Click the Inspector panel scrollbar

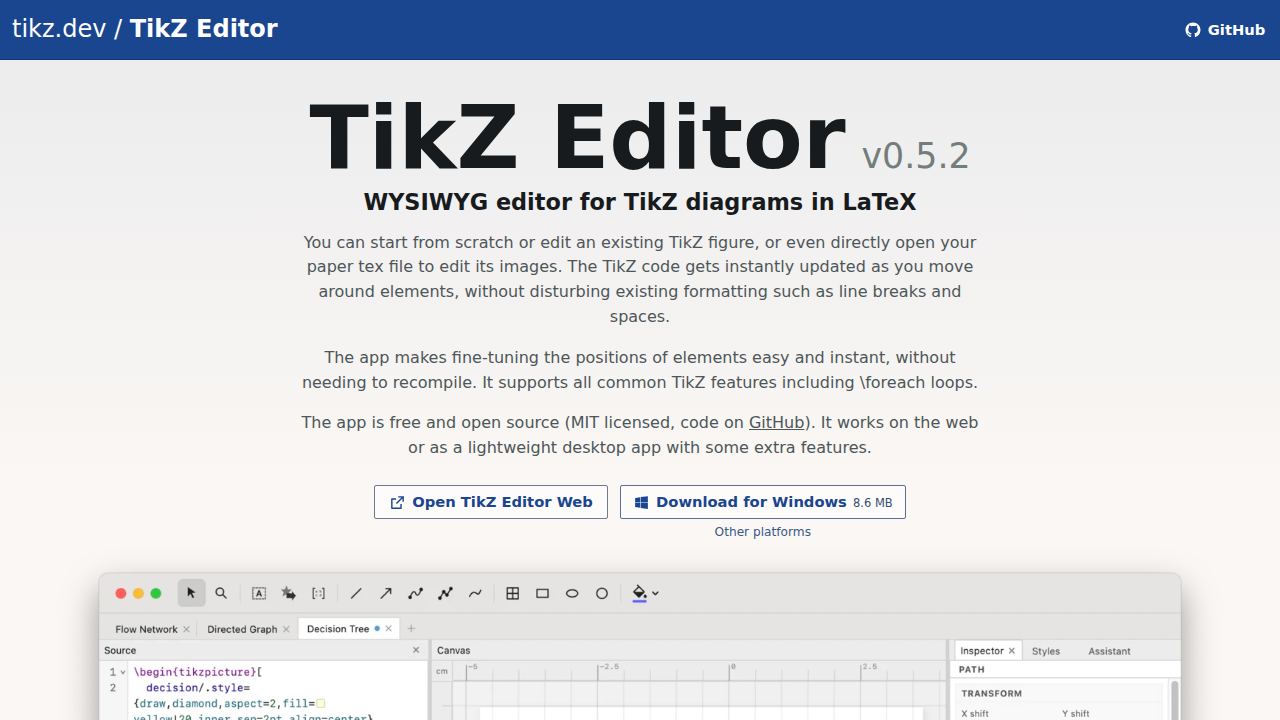(1174, 699)
